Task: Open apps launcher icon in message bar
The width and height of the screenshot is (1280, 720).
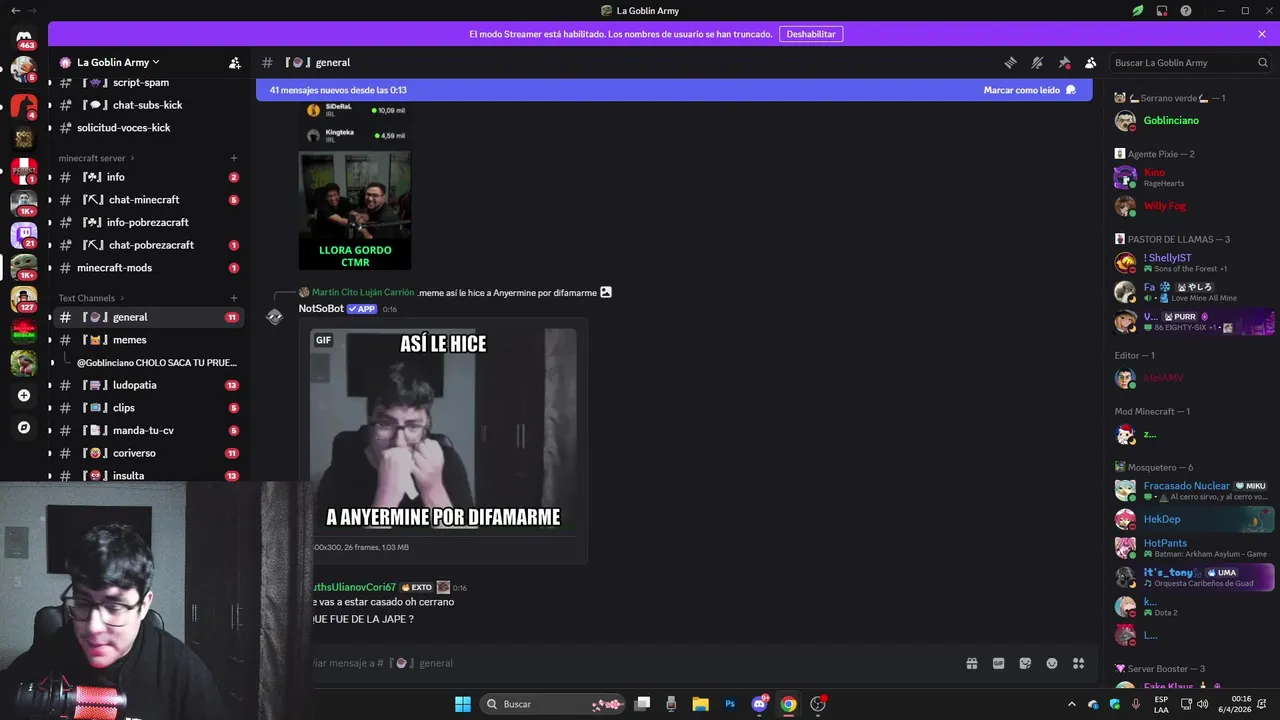Action: click(1079, 663)
